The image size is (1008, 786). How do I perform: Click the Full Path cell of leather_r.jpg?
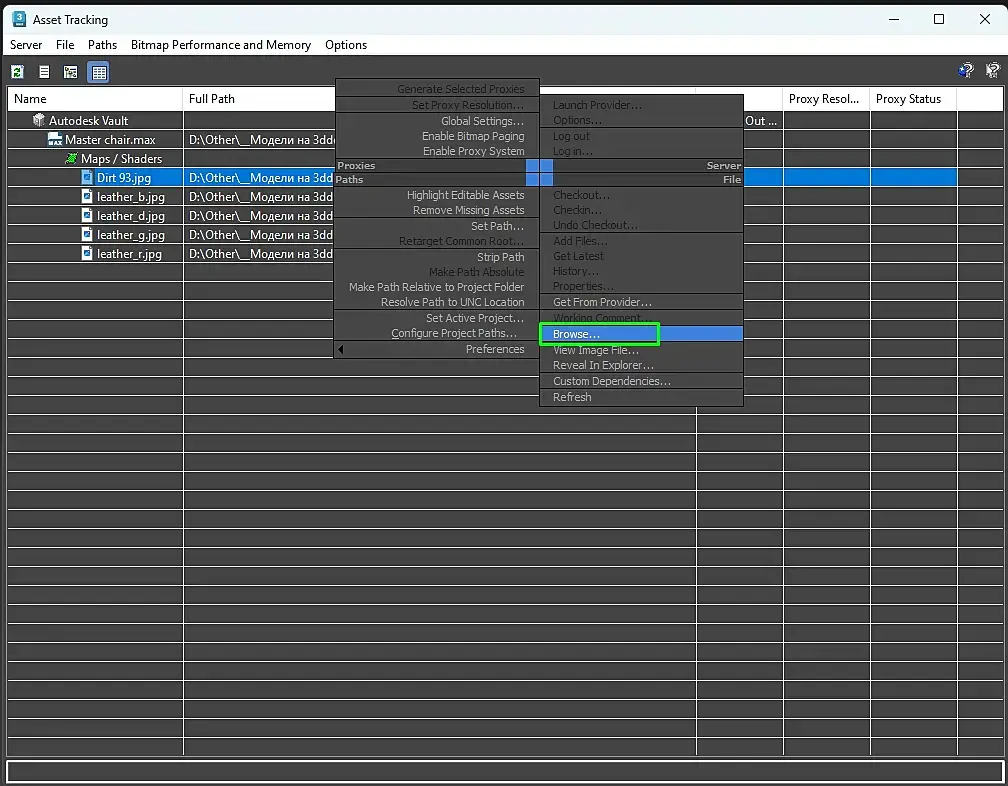[260, 254]
